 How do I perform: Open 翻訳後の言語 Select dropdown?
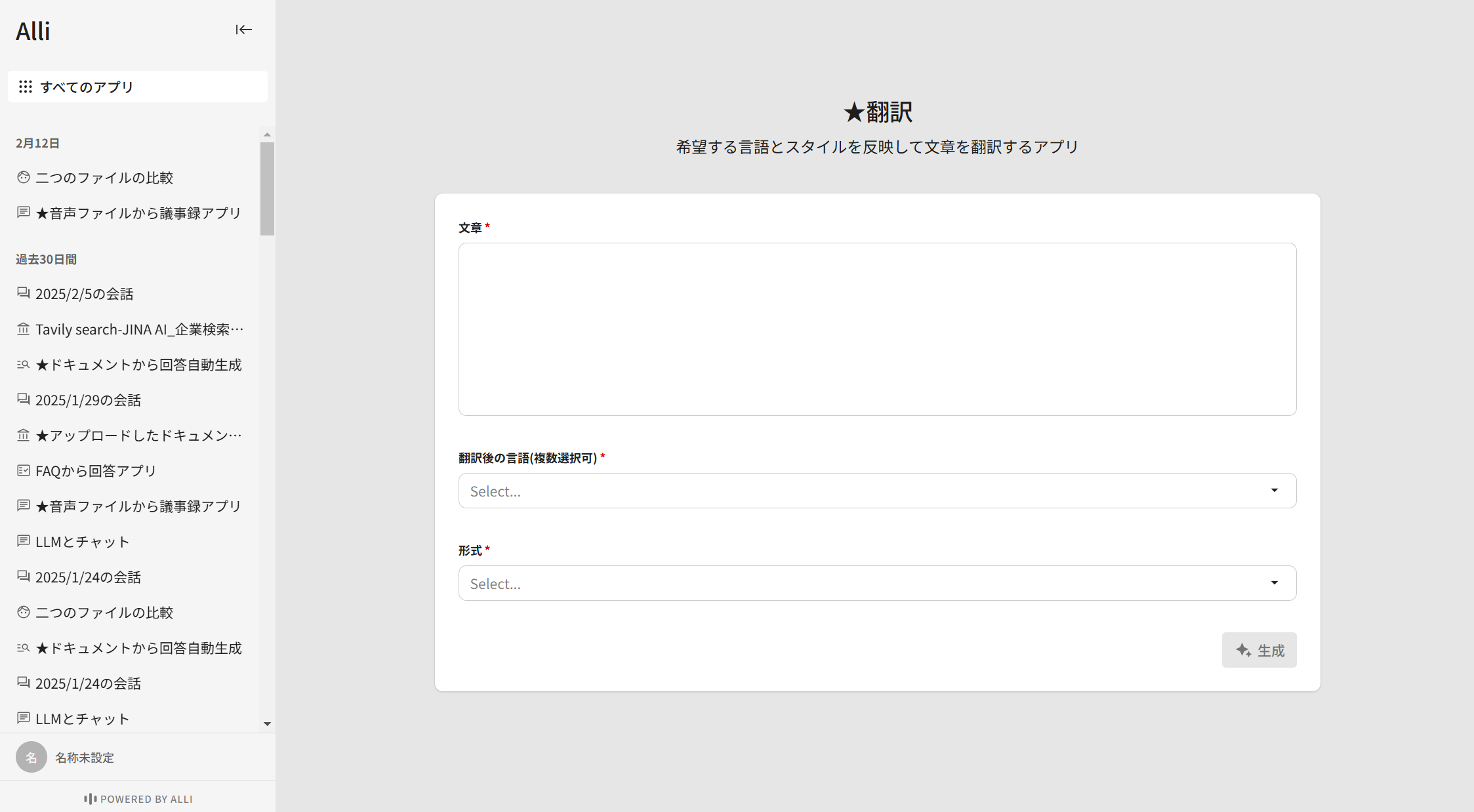[876, 491]
